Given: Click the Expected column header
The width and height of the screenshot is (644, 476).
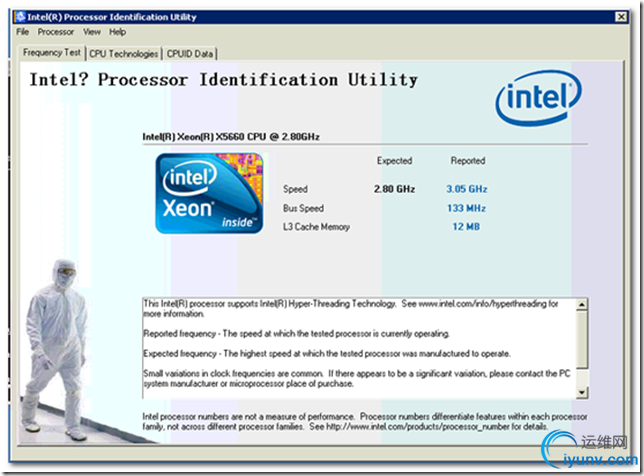Looking at the screenshot, I should (x=394, y=161).
